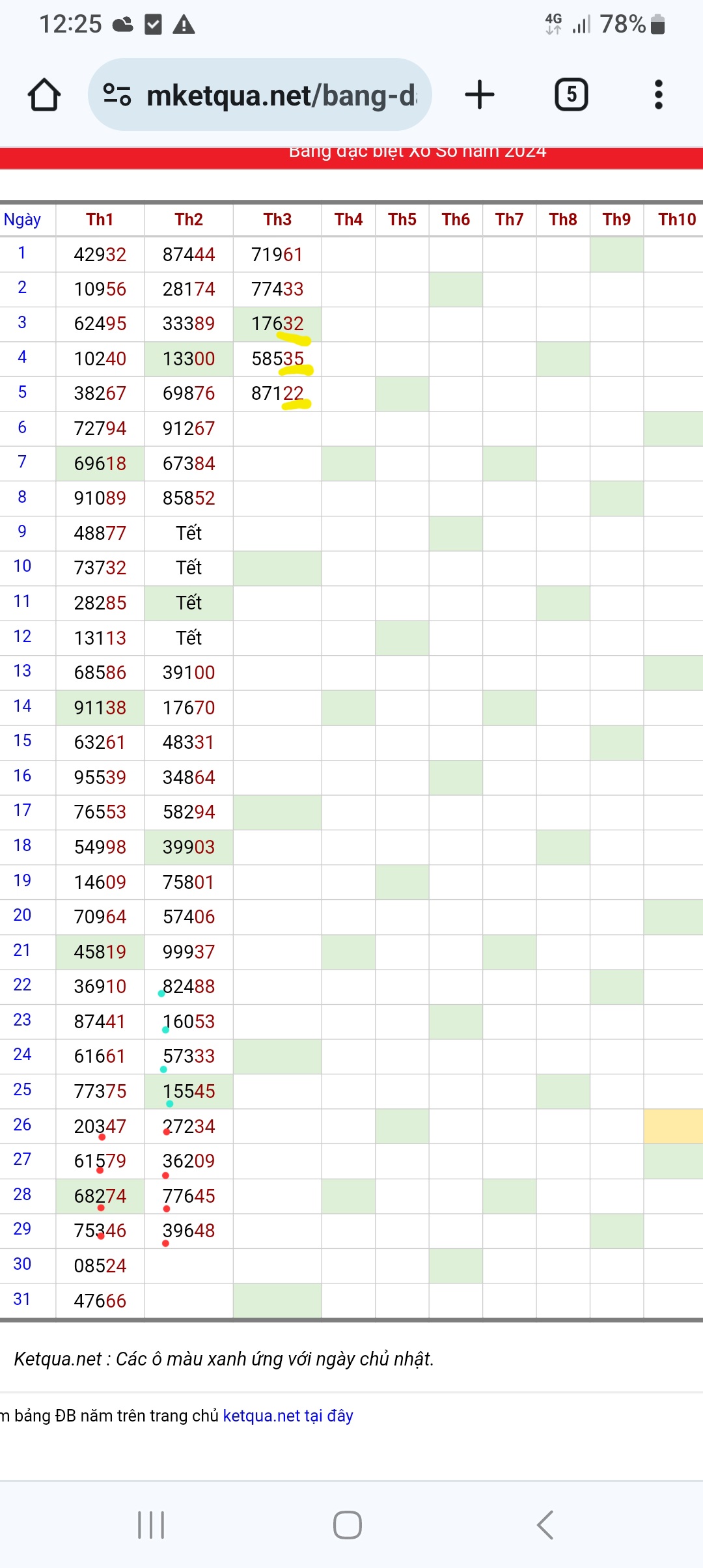Tap the Android back navigation arrow
703x1568 pixels.
545,1525
